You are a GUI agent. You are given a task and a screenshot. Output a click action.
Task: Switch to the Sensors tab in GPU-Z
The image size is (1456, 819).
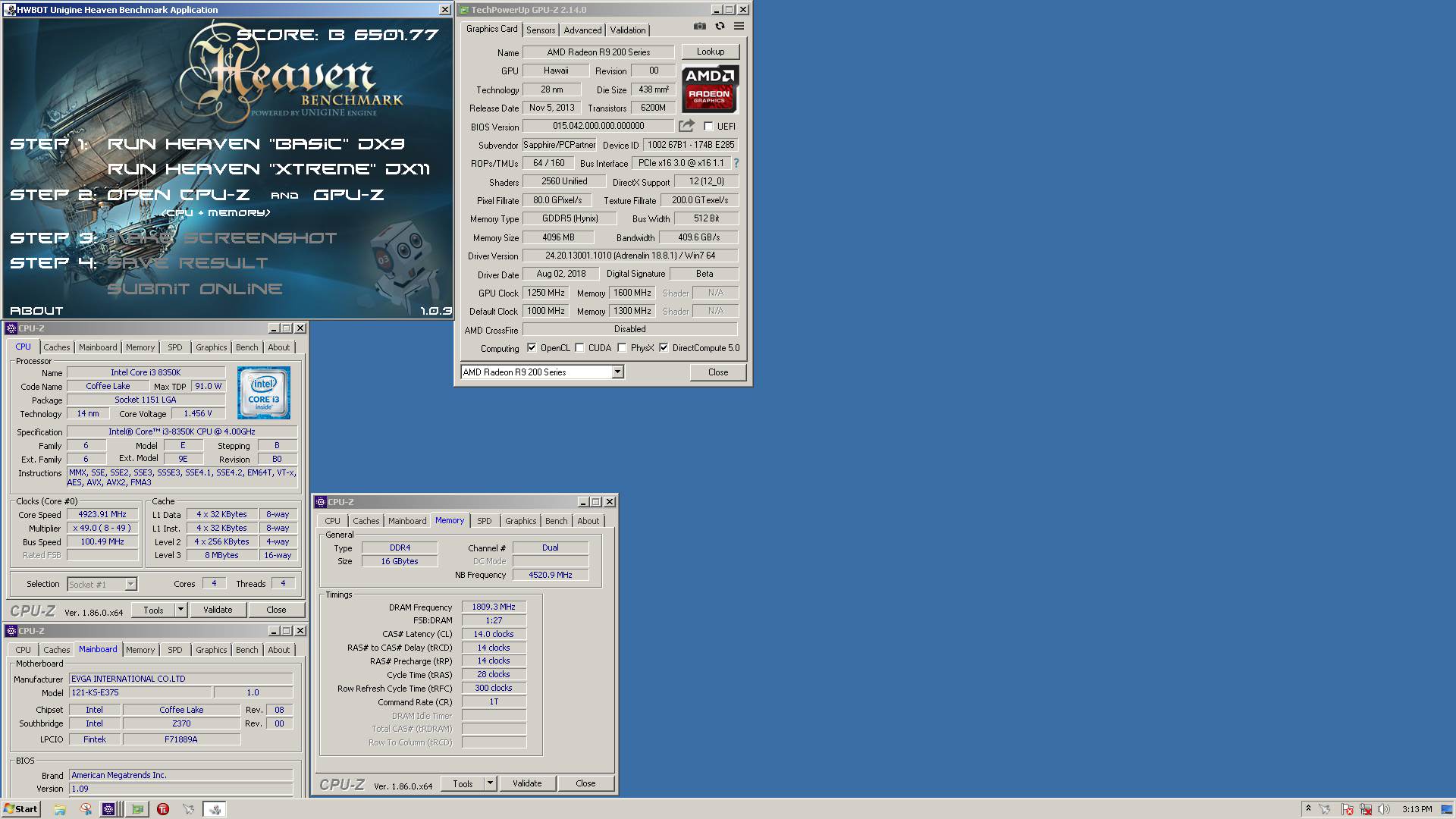tap(541, 30)
